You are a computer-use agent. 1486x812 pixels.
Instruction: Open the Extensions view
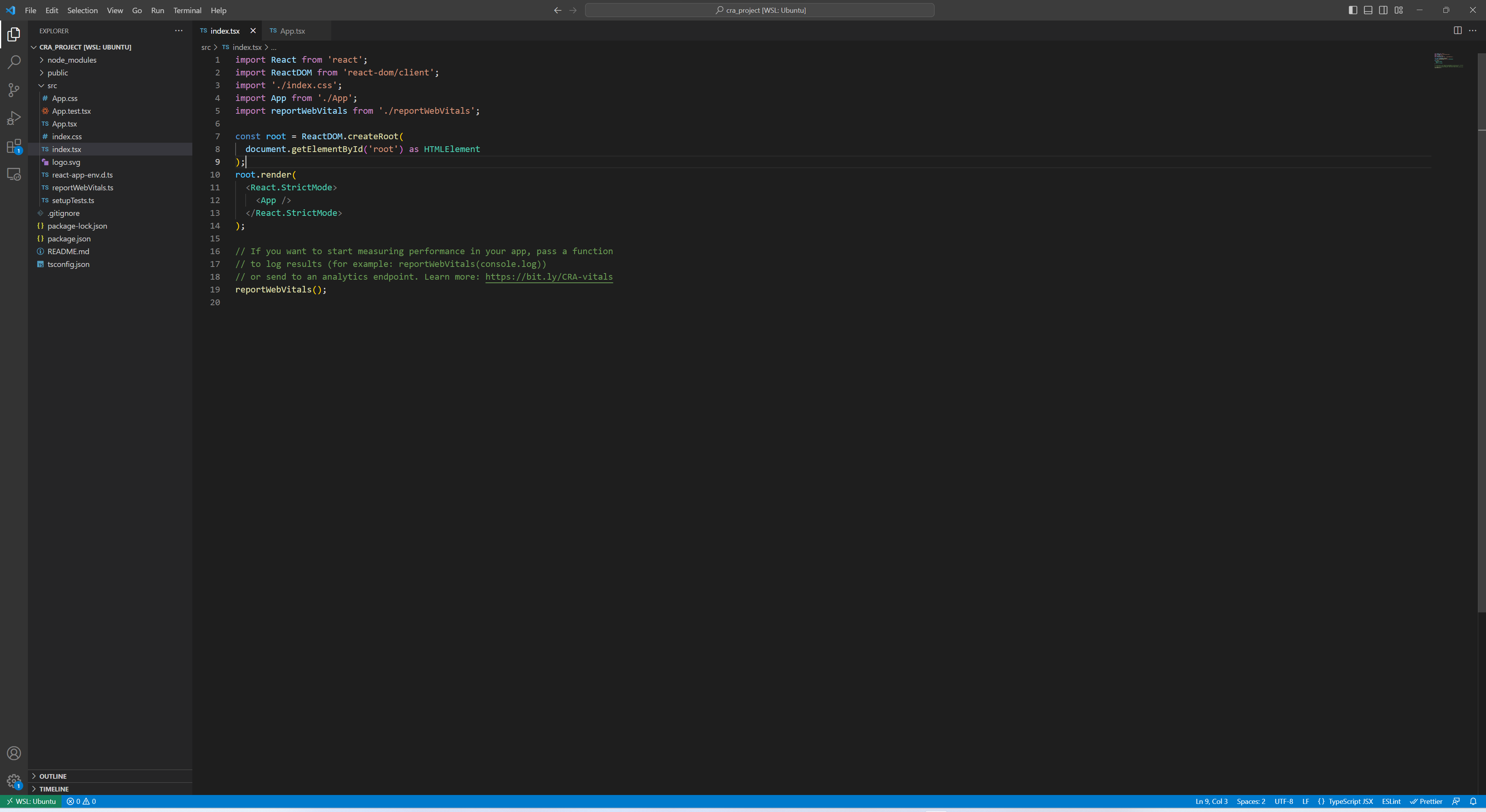(14, 147)
